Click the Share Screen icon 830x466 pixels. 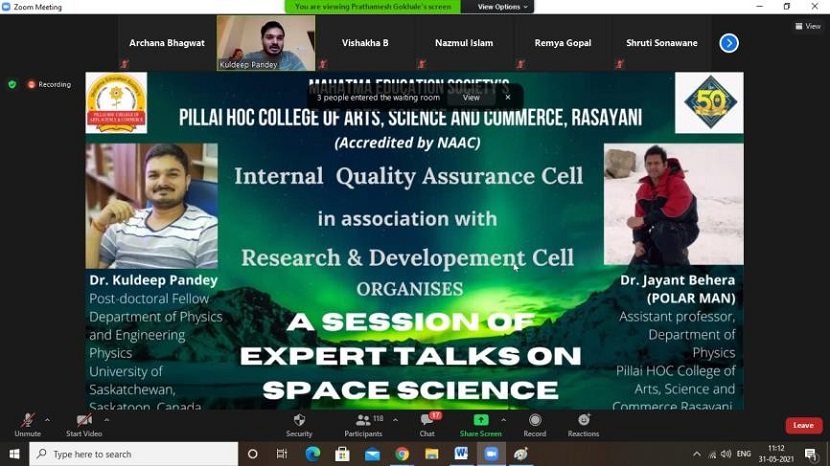point(481,423)
